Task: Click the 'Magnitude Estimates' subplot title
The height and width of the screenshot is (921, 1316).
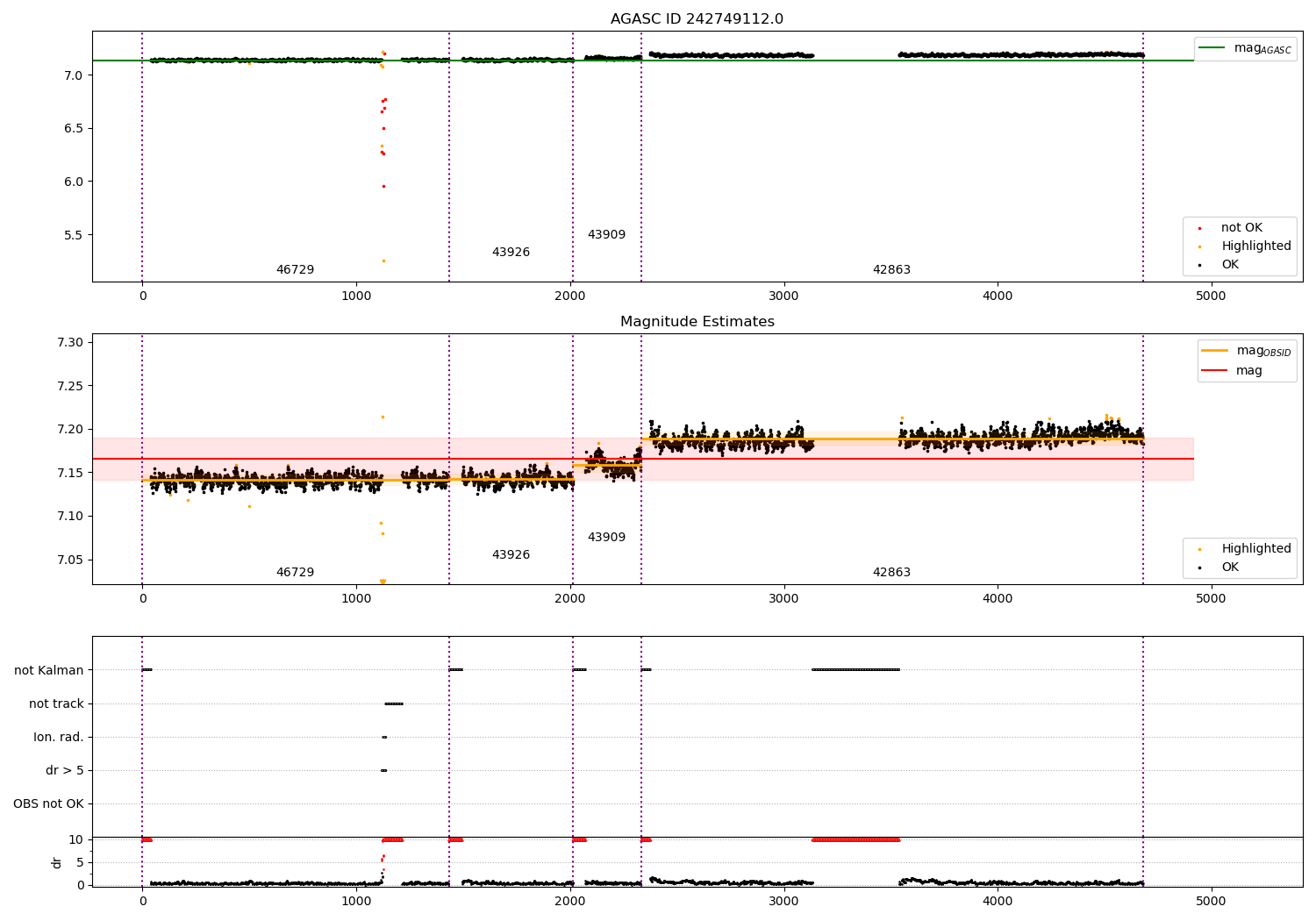Action: point(697,322)
